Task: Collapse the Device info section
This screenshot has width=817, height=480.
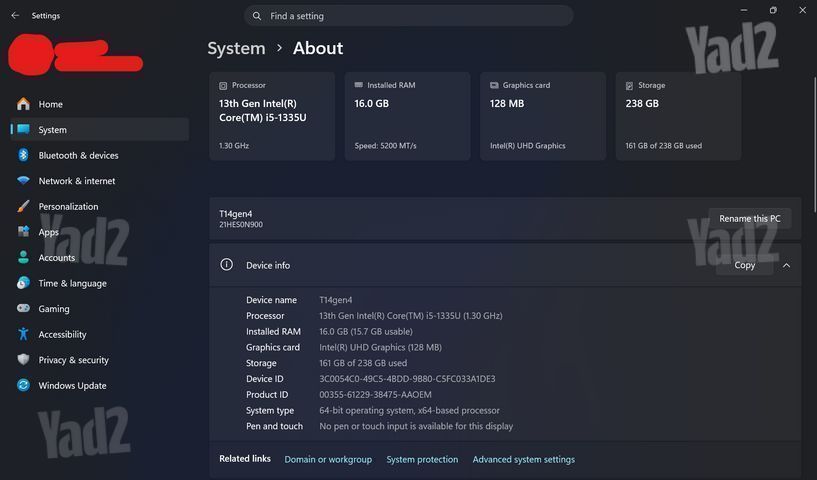Action: (x=786, y=265)
